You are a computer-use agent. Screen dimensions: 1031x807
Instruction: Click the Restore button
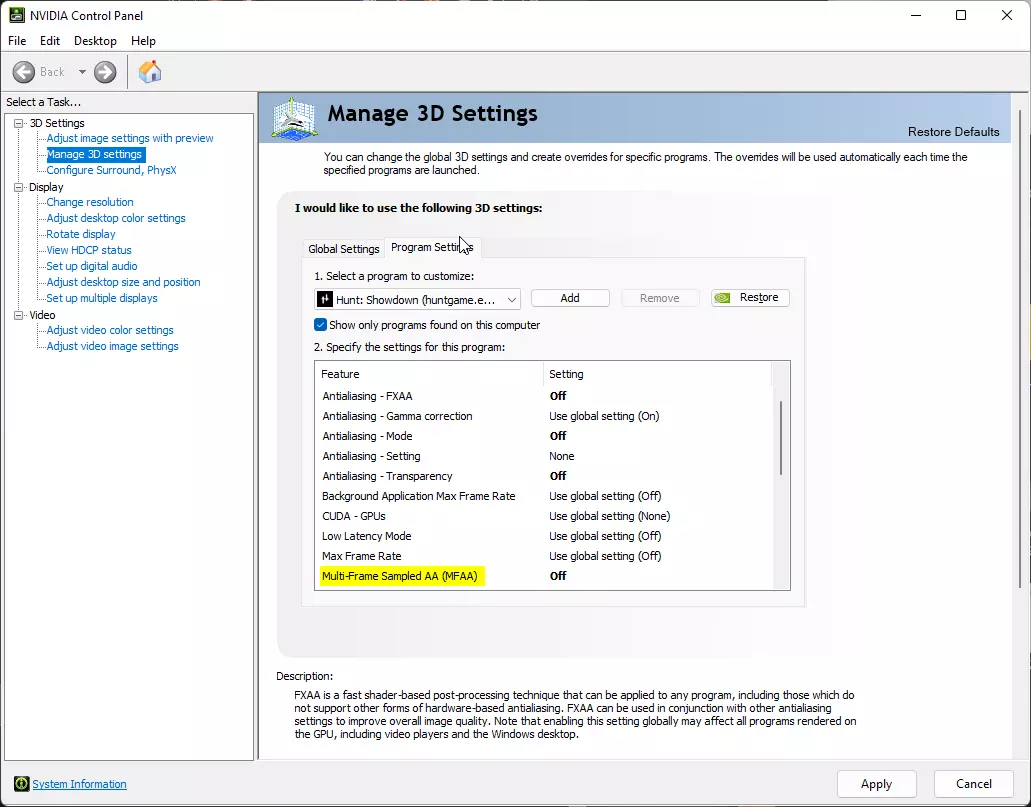750,298
